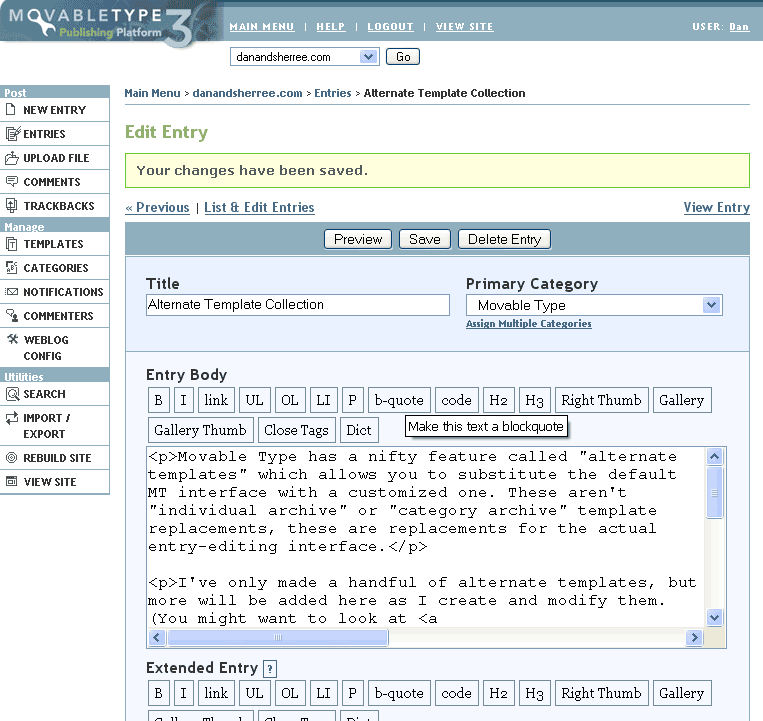This screenshot has width=763, height=721.
Task: Click Entry Body scroll down arrow
Action: (714, 618)
